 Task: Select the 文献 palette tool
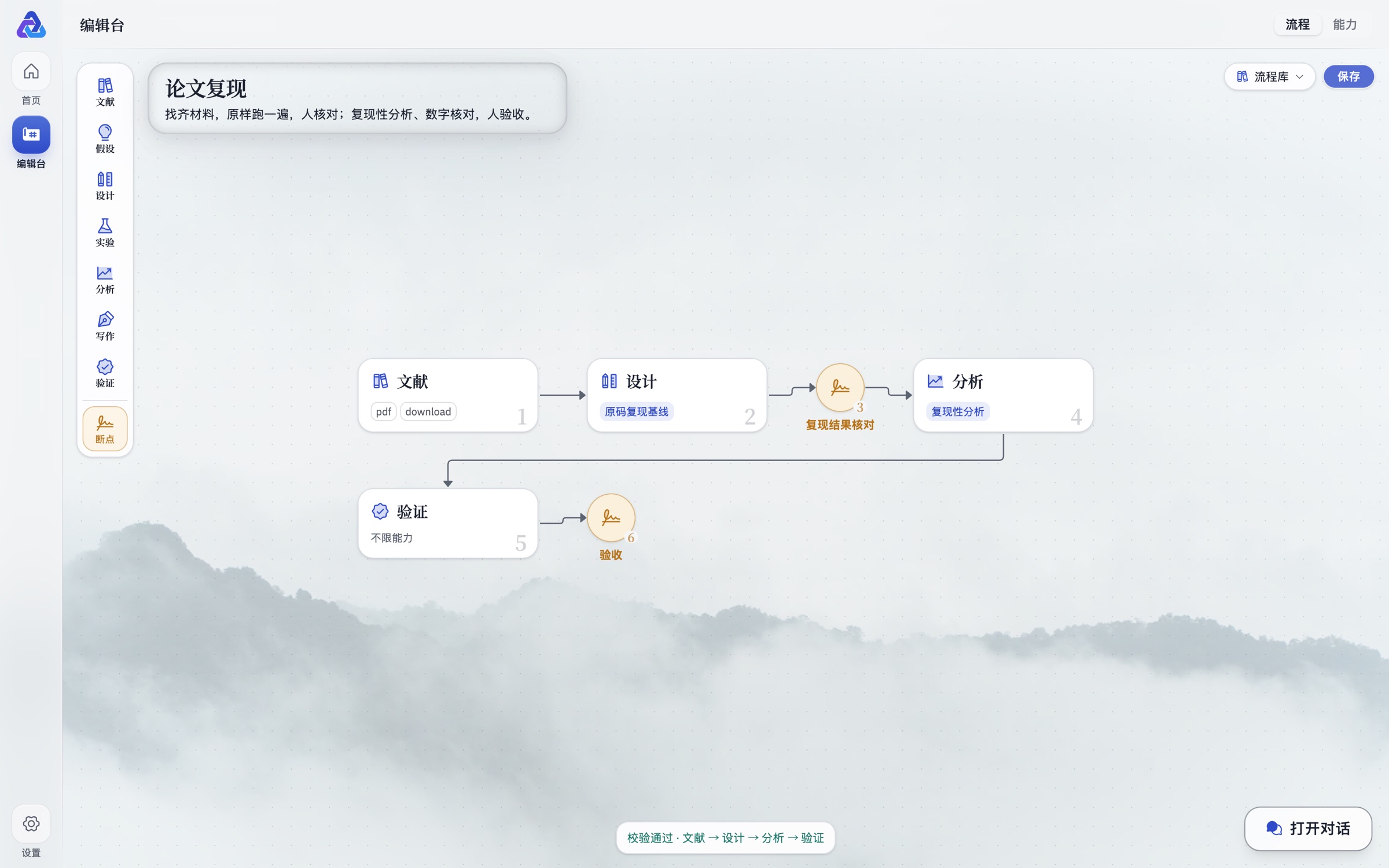(105, 92)
